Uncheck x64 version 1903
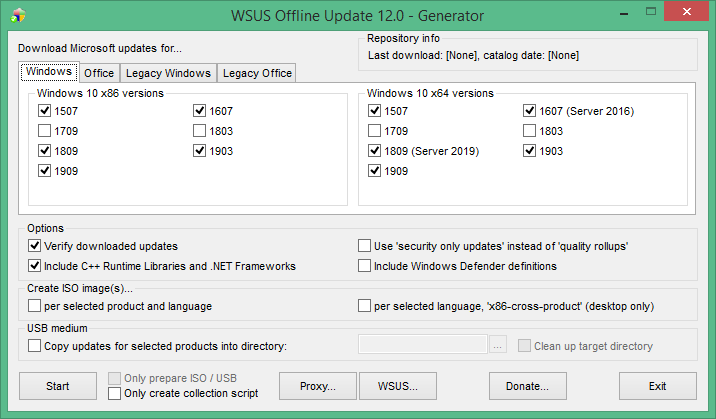This screenshot has width=716, height=419. (x=529, y=151)
